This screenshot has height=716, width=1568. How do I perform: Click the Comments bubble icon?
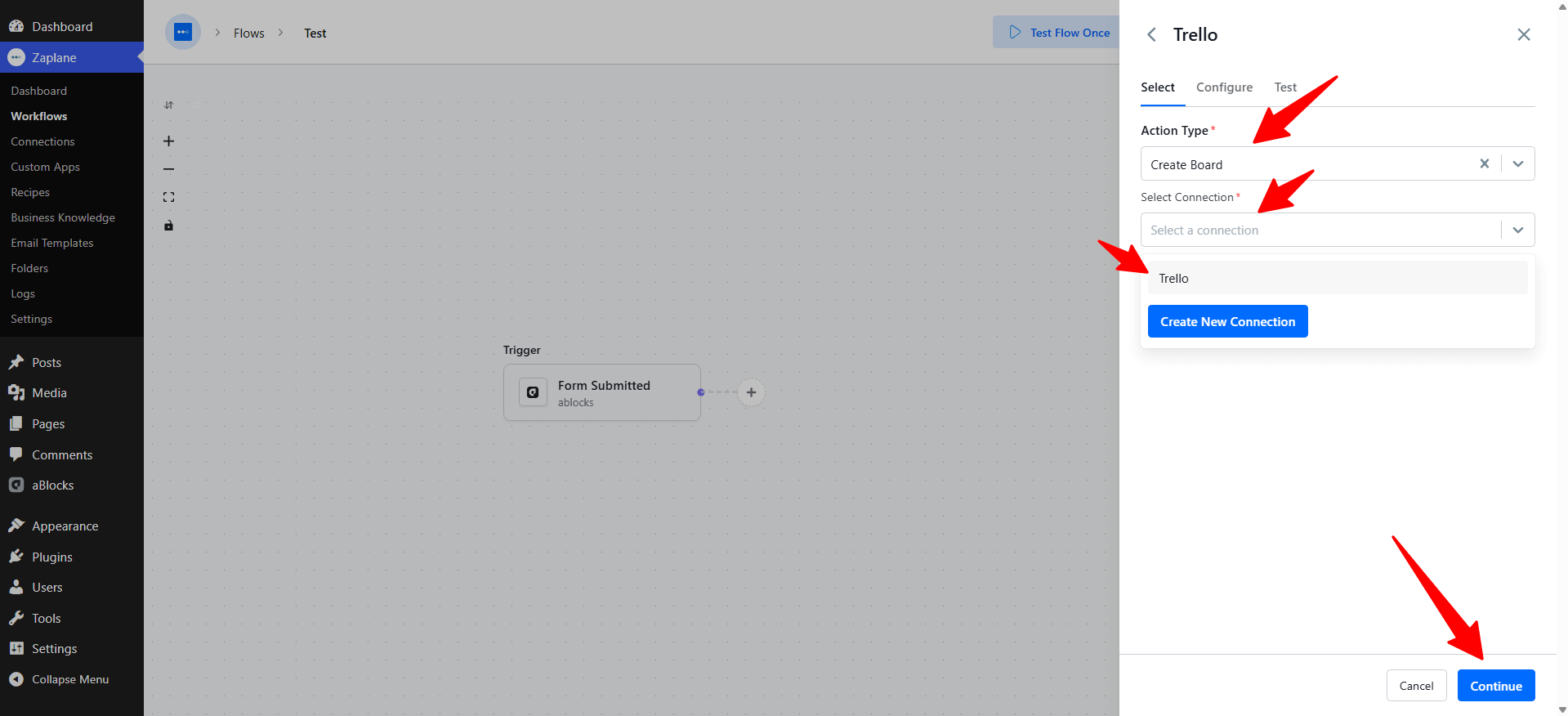click(16, 454)
